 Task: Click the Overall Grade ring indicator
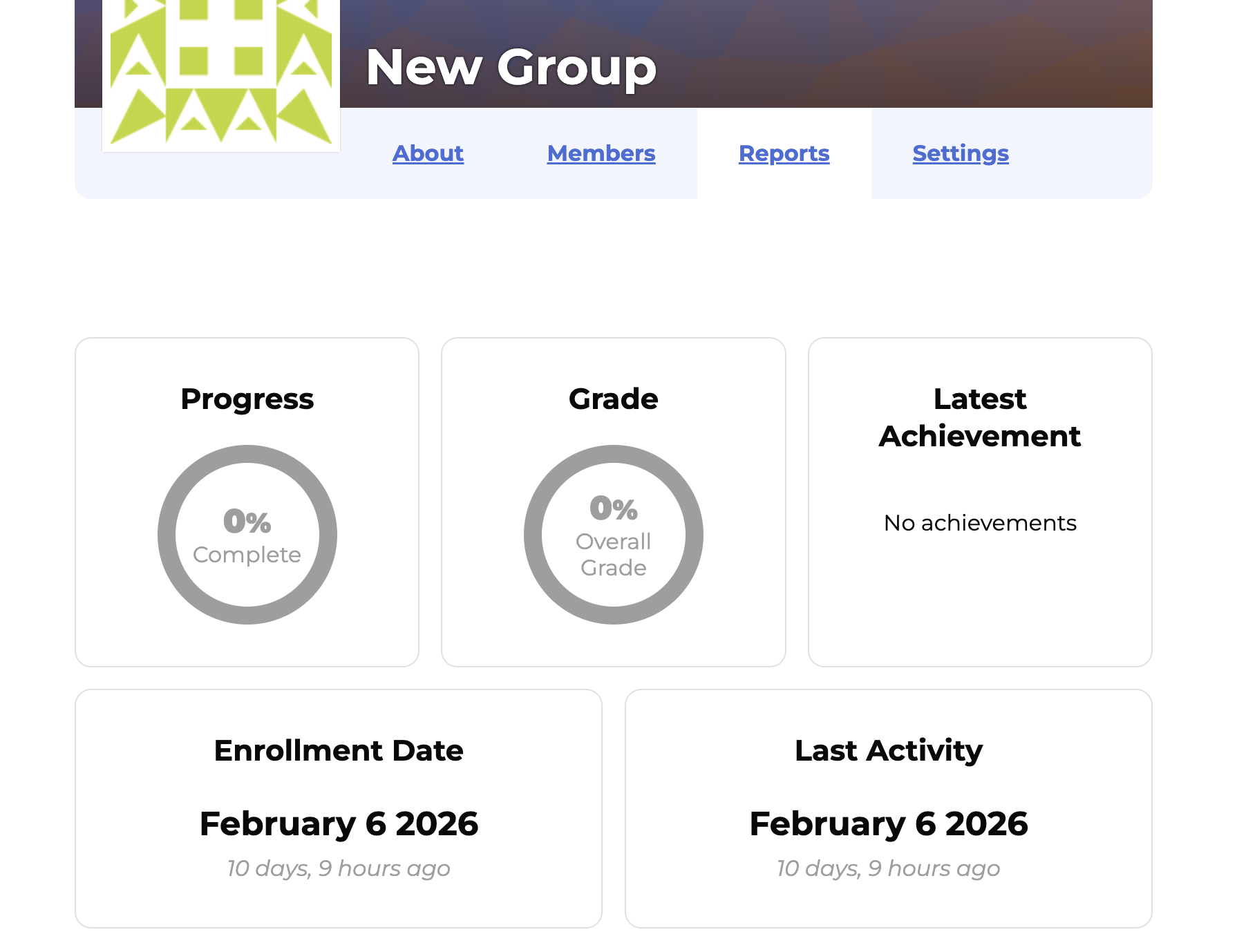[613, 535]
